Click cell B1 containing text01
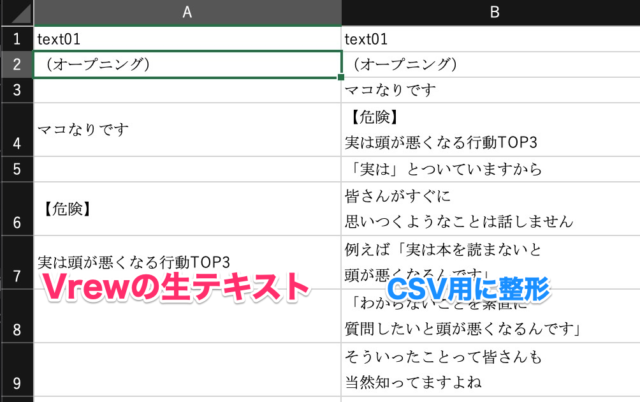This screenshot has height=402, width=640. (490, 39)
